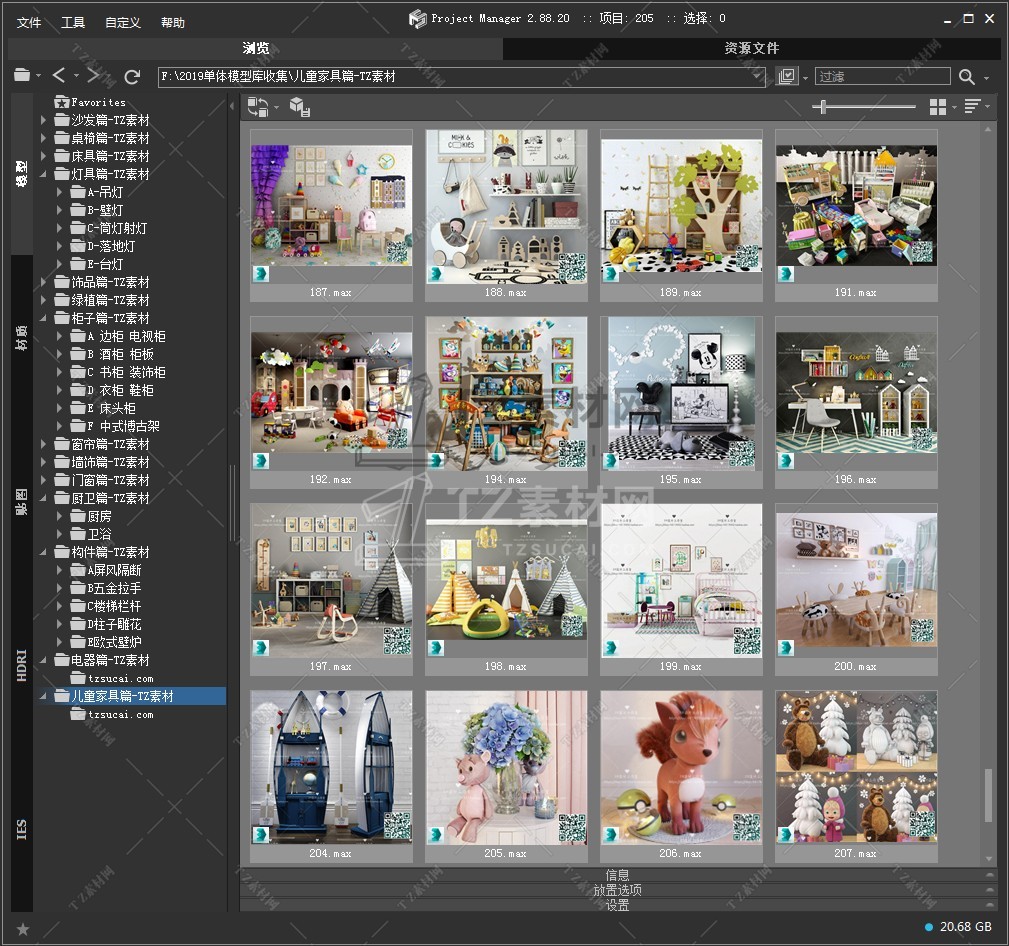Expand the 设置 panel bar
This screenshot has width=1009, height=946.
(x=617, y=905)
